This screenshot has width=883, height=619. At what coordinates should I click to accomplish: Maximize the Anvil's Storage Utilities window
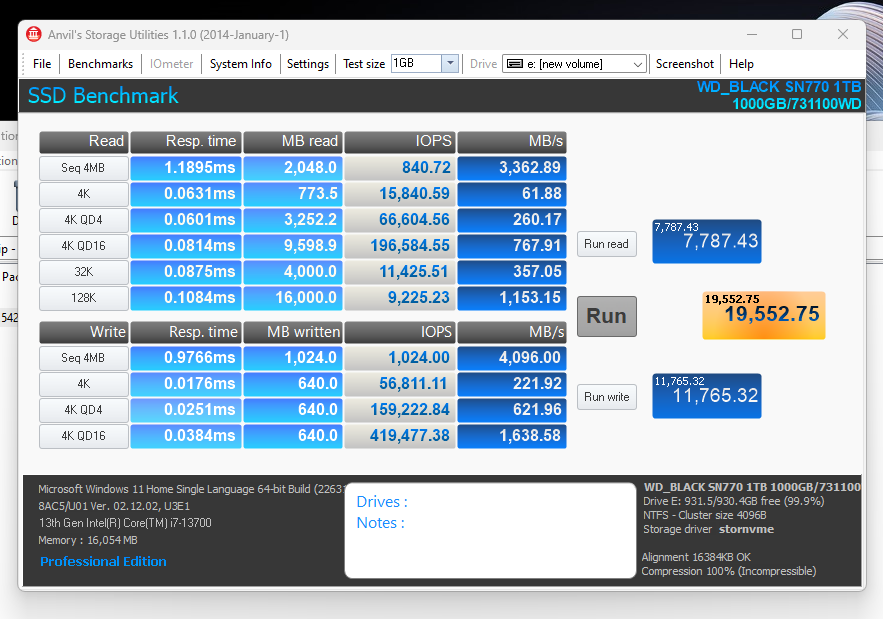pyautogui.click(x=797, y=34)
